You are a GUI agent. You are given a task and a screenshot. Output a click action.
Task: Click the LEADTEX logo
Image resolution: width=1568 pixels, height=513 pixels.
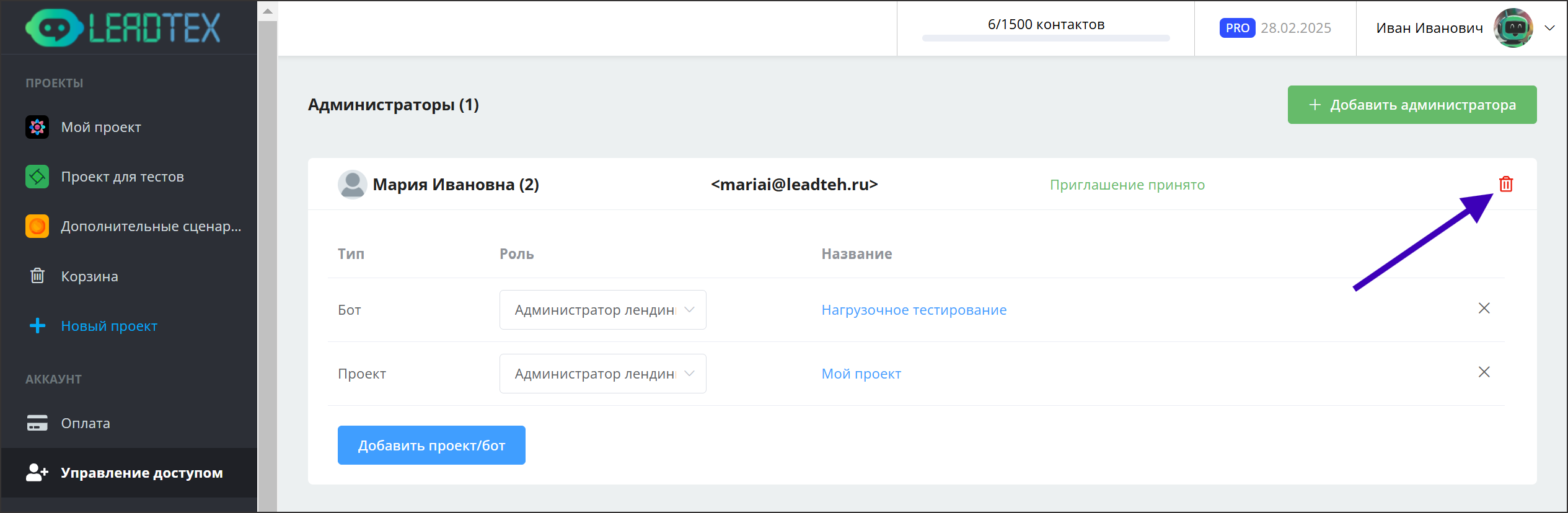123,28
